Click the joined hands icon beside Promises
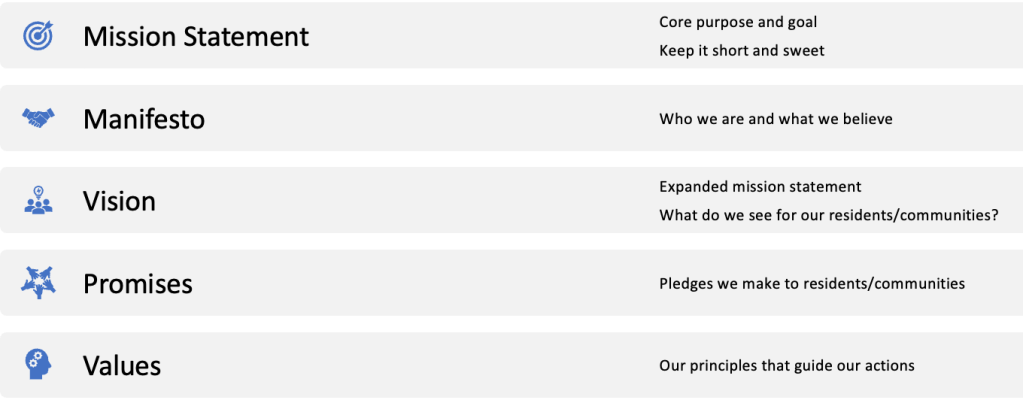 coord(38,283)
